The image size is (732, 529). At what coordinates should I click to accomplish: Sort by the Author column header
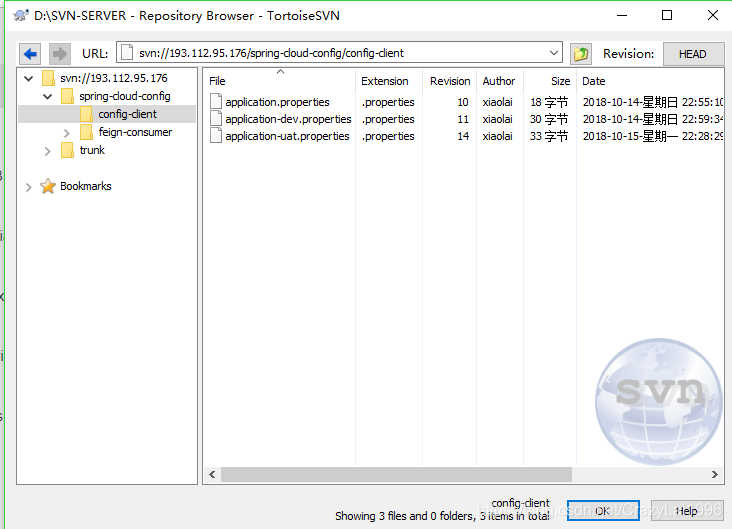point(500,81)
